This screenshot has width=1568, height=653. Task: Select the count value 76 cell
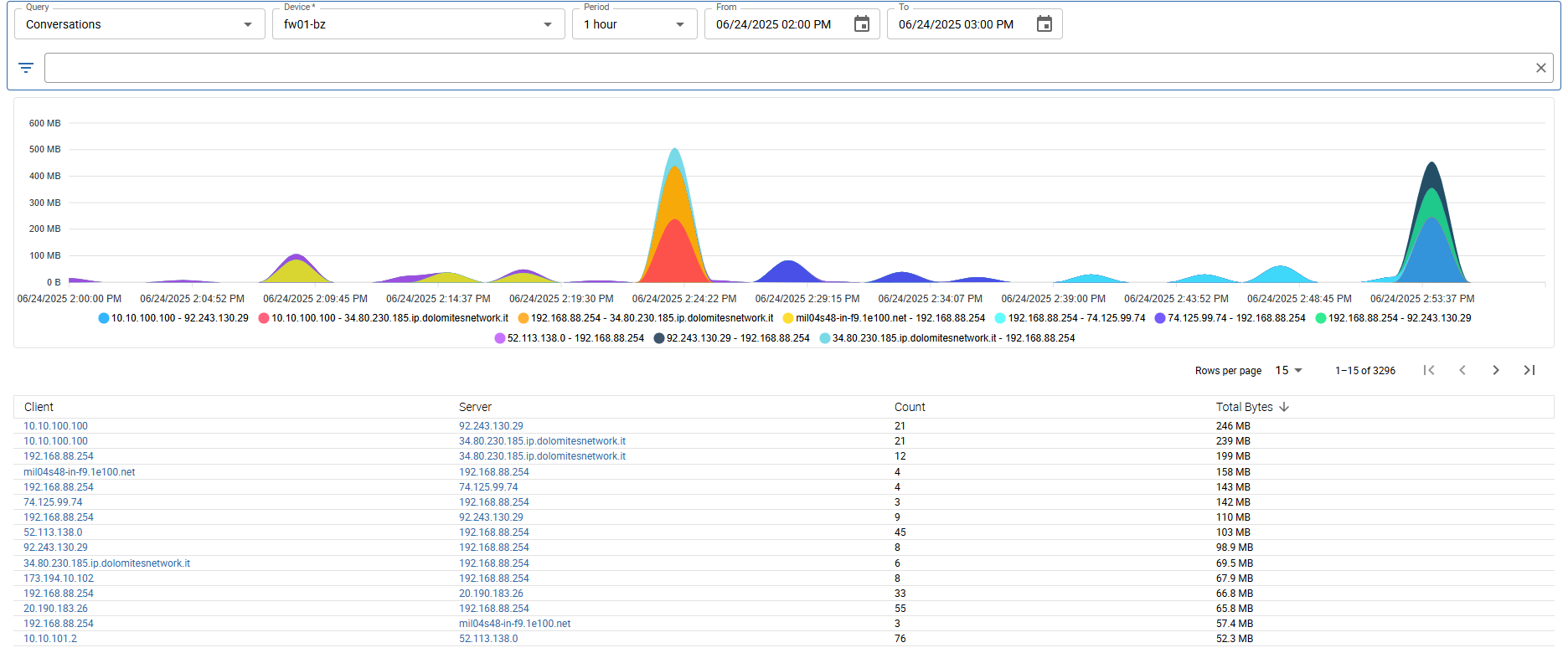tap(900, 639)
